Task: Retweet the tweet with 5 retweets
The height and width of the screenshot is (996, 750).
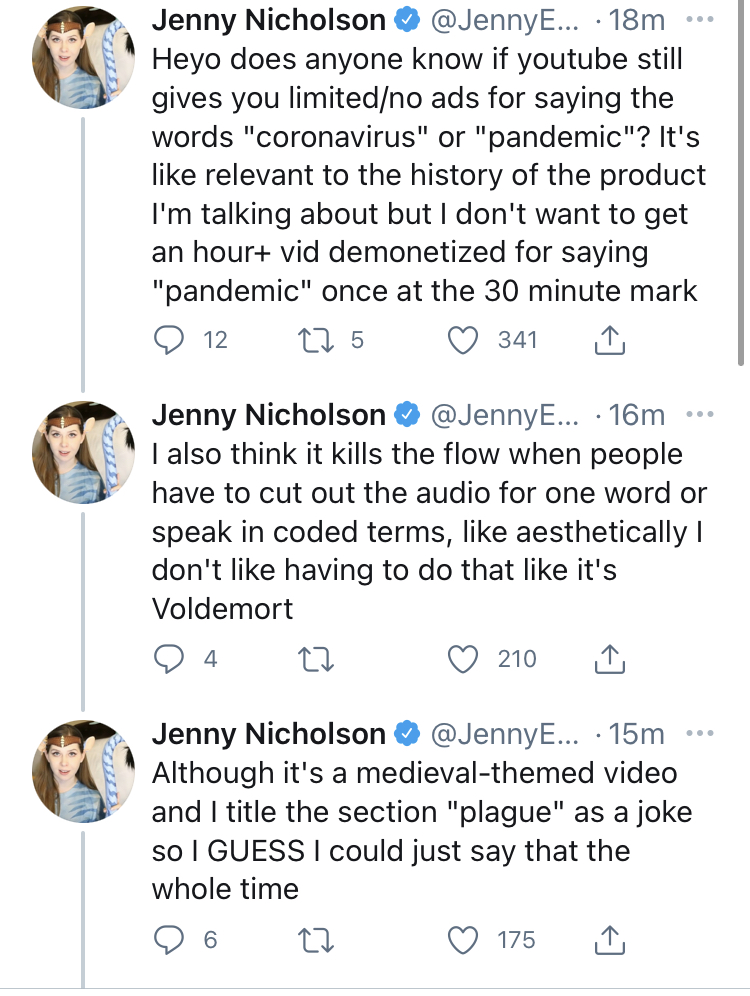Action: click(316, 340)
